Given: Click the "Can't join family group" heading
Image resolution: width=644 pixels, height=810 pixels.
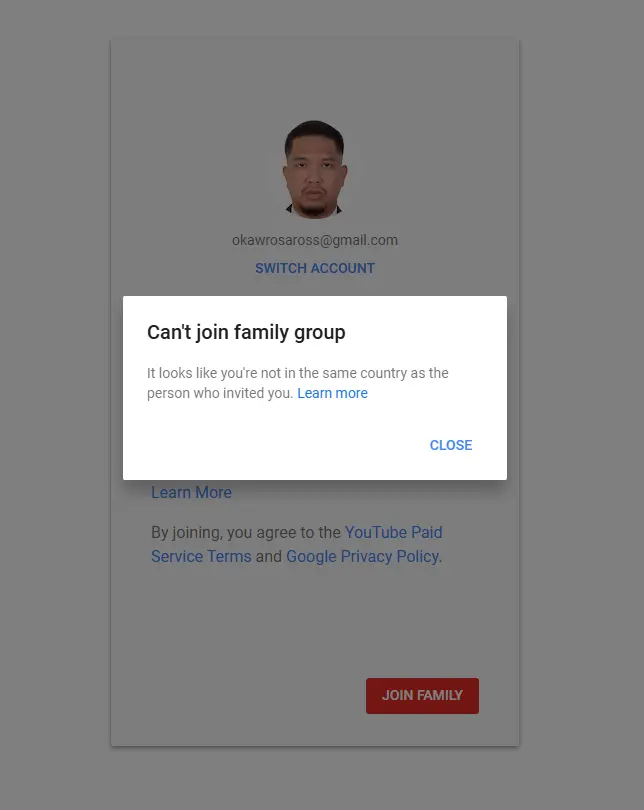Looking at the screenshot, I should click(246, 332).
